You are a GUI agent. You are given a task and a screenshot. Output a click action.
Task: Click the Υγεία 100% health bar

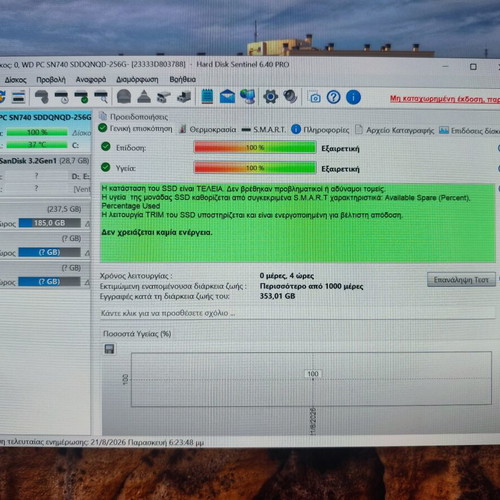point(255,168)
